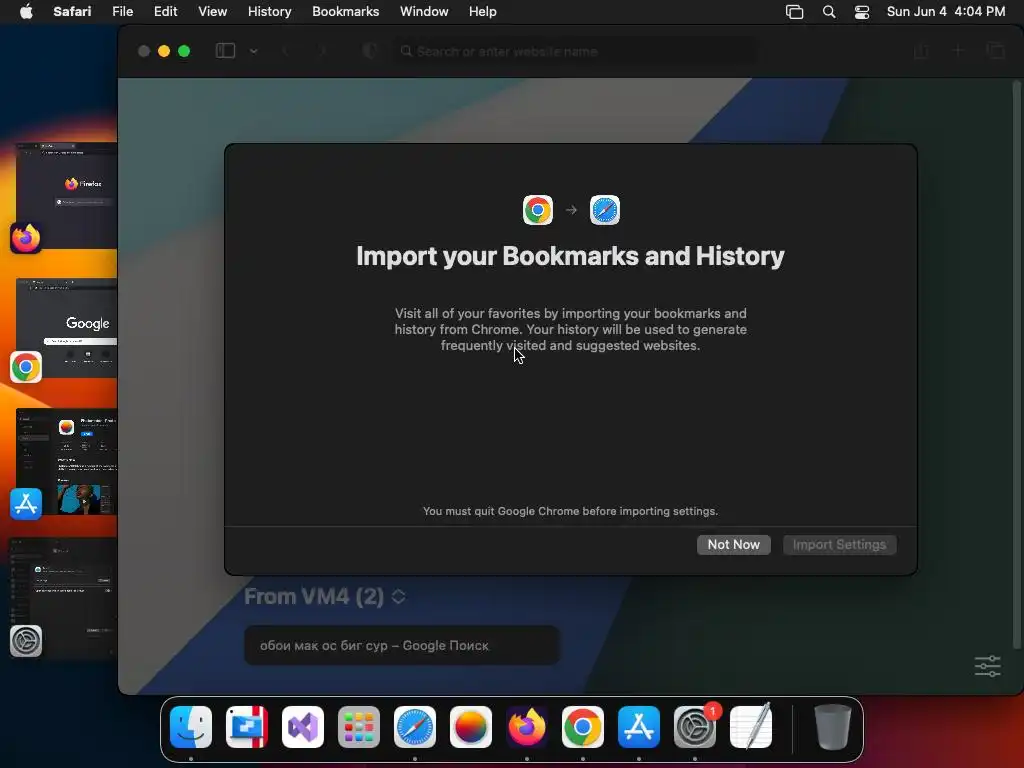Open App Store from the Dock
The height and width of the screenshot is (768, 1024).
tap(639, 727)
